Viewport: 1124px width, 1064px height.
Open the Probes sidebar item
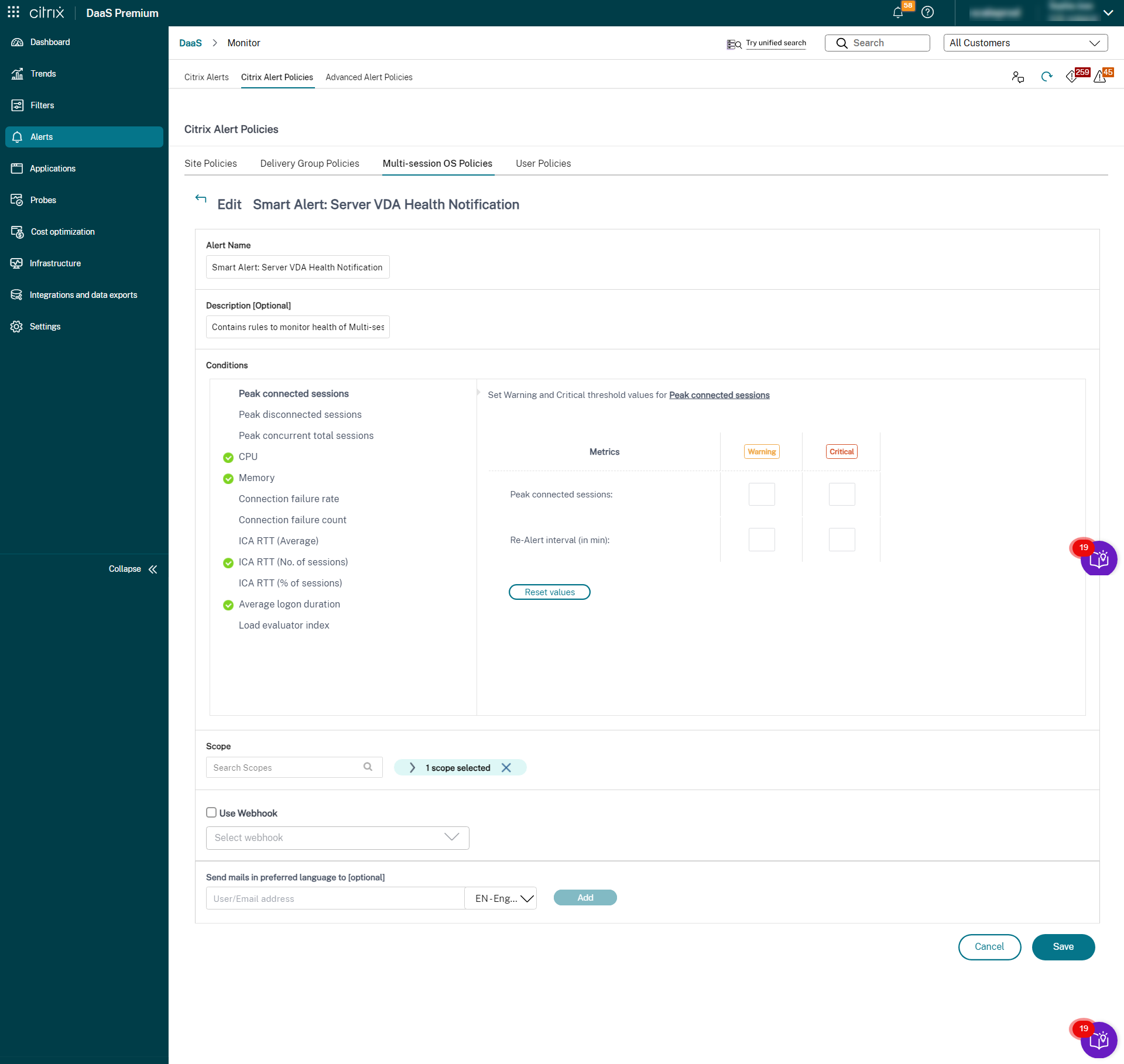43,200
